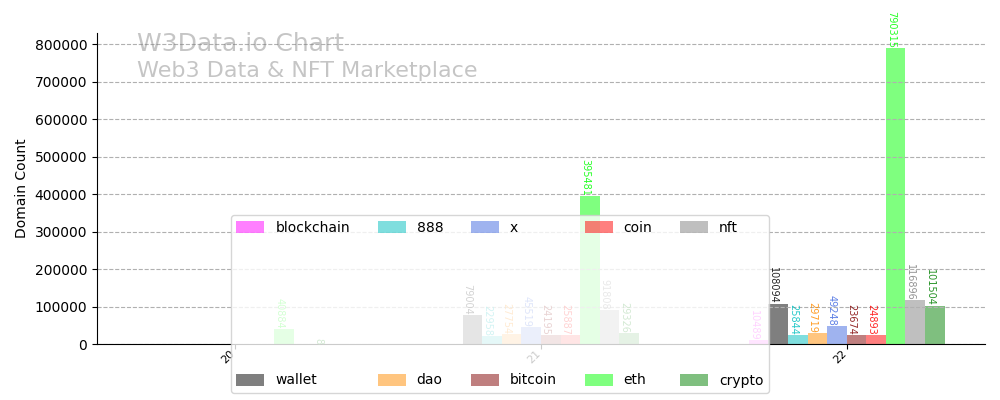Click the gray nft bar labeled 116896
This screenshot has width=1000, height=400.
915,323
